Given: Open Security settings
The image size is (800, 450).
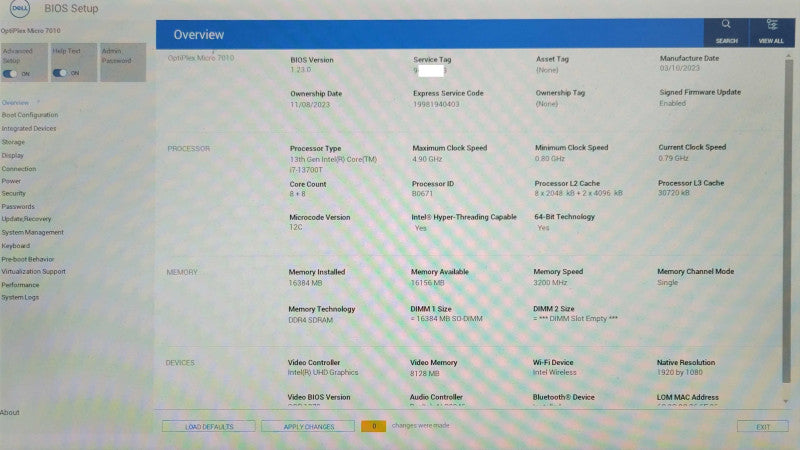Looking at the screenshot, I should (x=13, y=193).
